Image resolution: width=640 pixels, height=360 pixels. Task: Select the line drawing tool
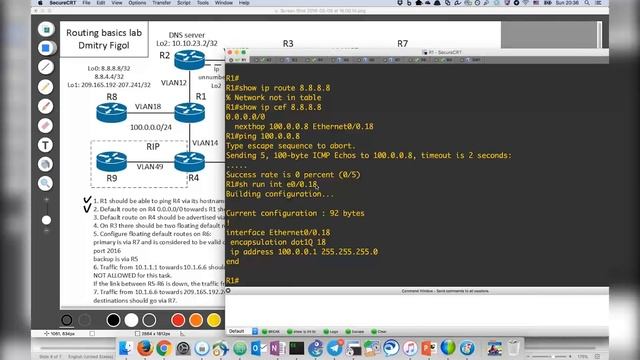pyautogui.click(x=46, y=67)
